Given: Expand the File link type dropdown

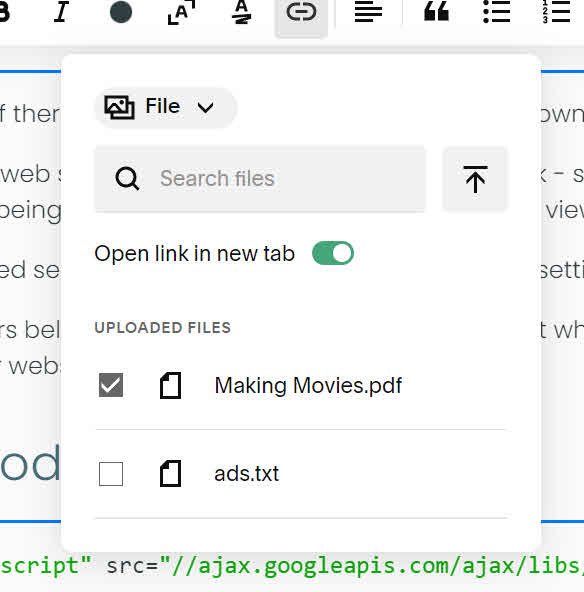Looking at the screenshot, I should (x=165, y=107).
